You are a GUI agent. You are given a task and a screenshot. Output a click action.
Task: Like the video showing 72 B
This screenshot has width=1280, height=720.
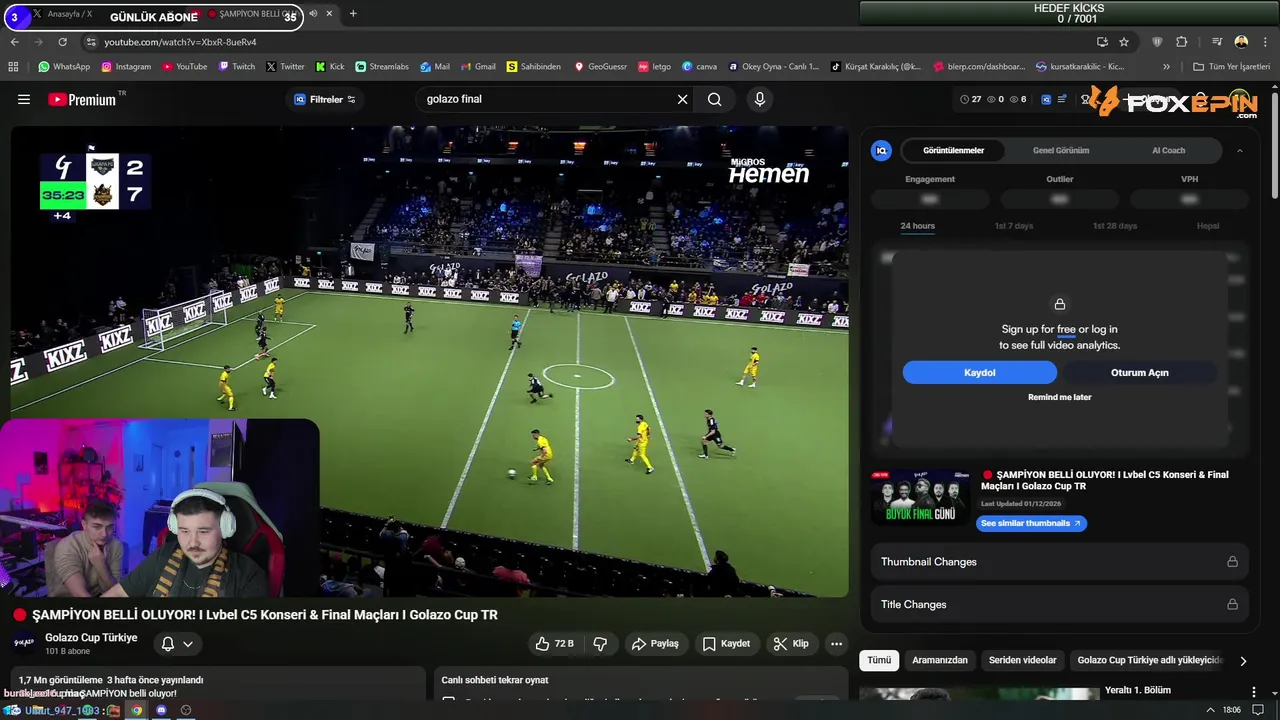point(554,644)
